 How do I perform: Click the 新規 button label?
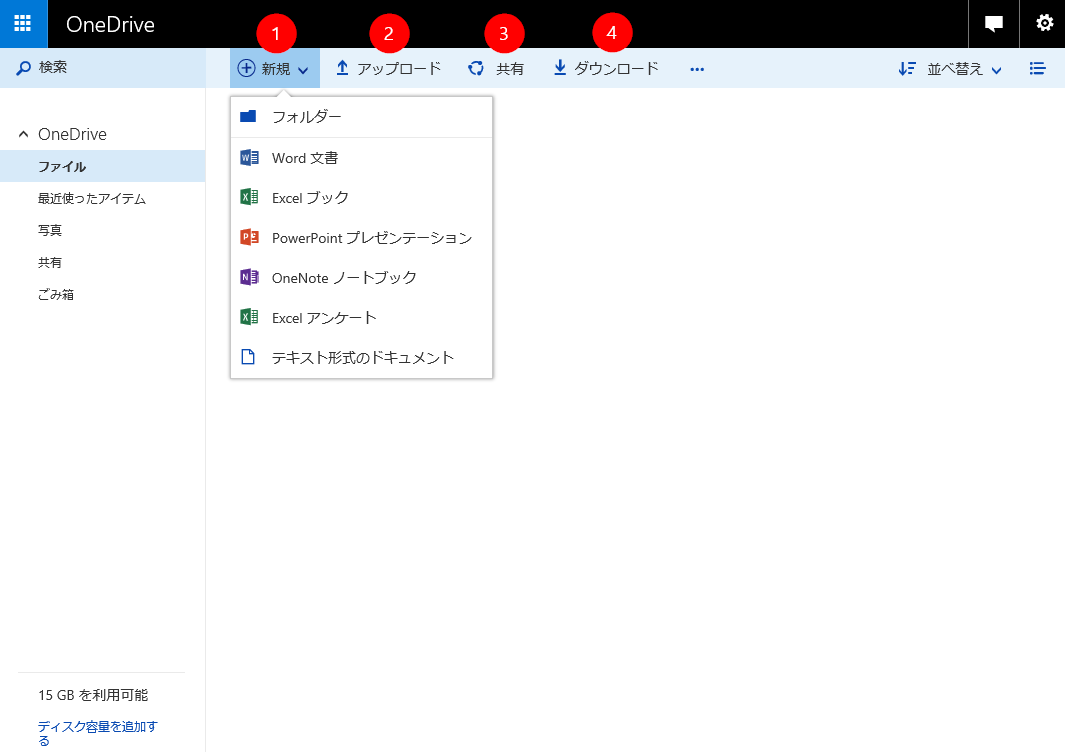(276, 69)
